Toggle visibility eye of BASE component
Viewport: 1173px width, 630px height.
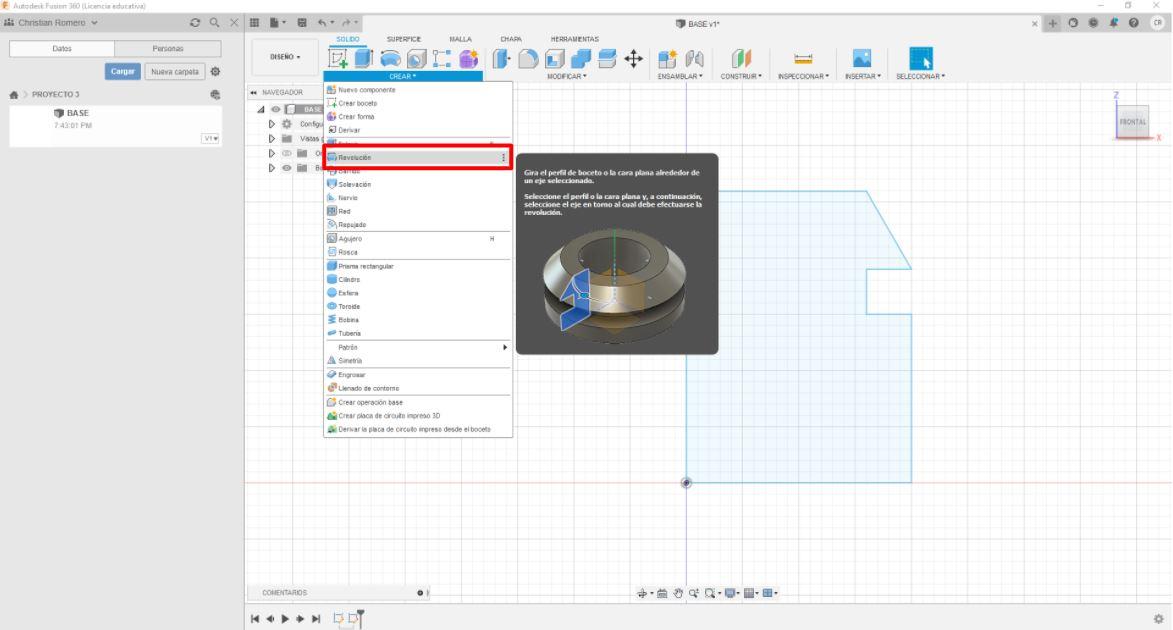click(x=275, y=109)
